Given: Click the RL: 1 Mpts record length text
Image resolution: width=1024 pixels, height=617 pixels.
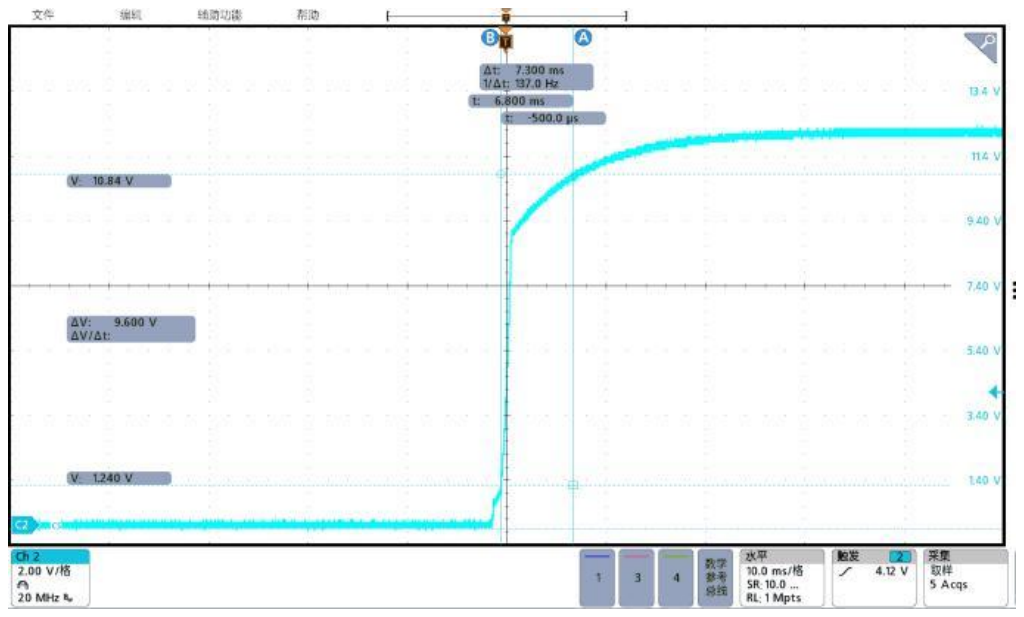Looking at the screenshot, I should click(774, 597).
